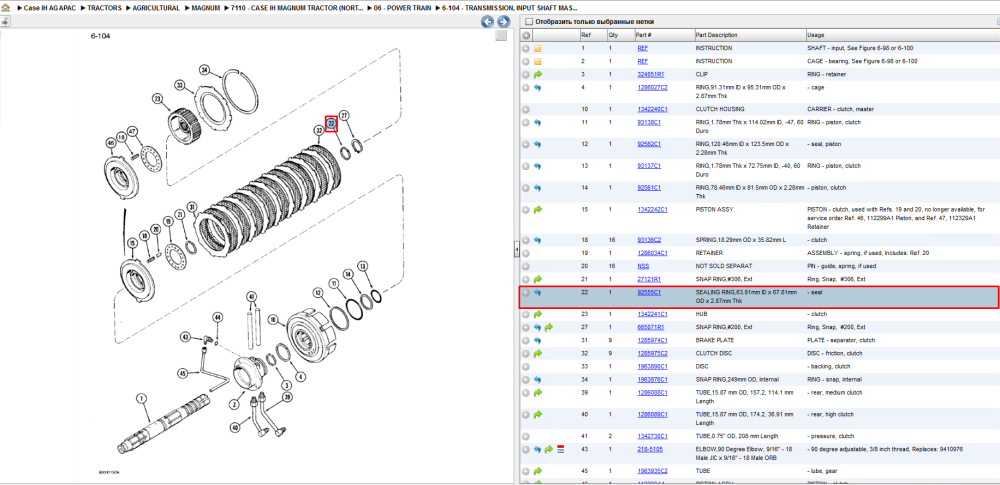The image size is (1000, 485).
Task: Open NSS link in Ref 20 row
Action: pos(643,266)
